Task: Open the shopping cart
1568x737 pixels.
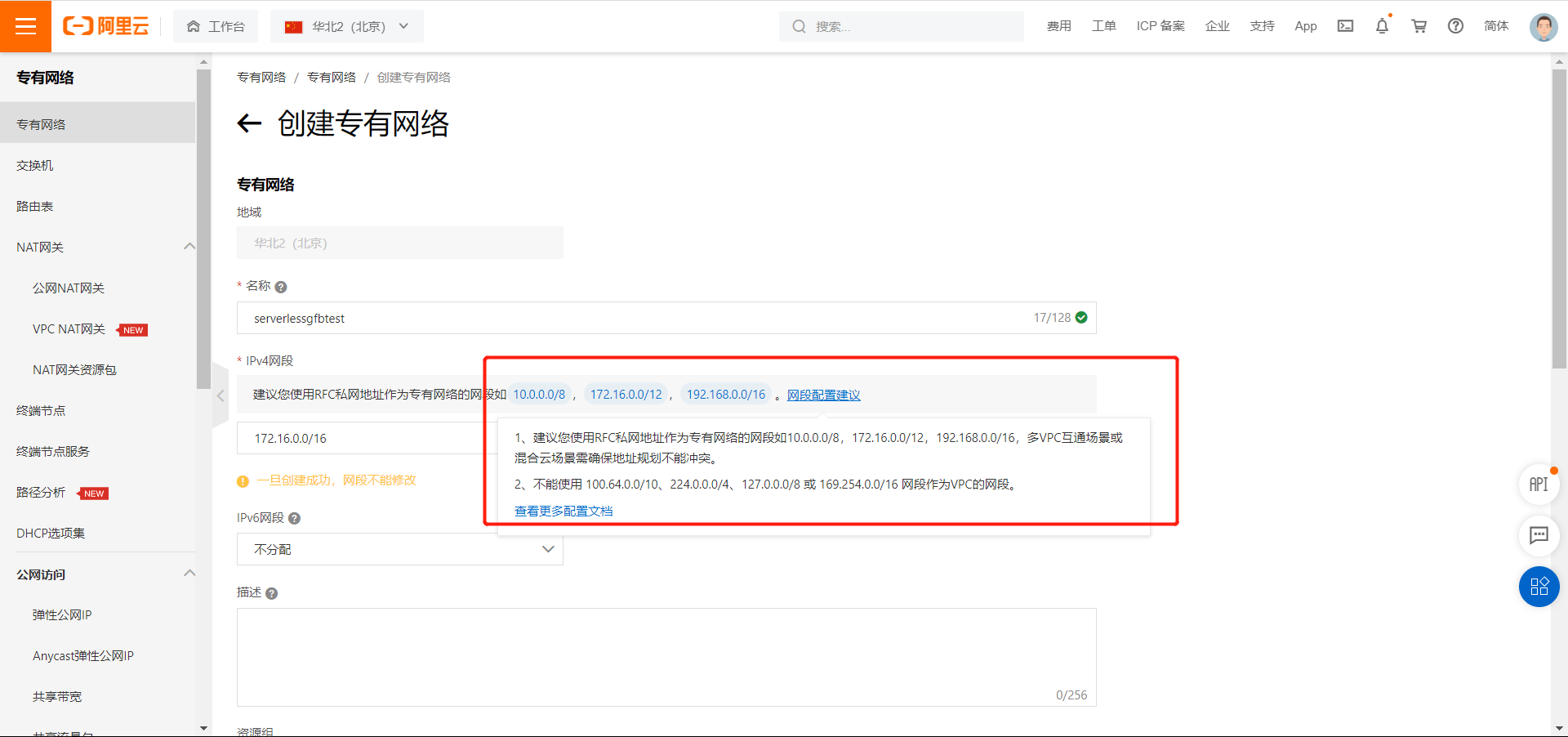Action: (1419, 25)
